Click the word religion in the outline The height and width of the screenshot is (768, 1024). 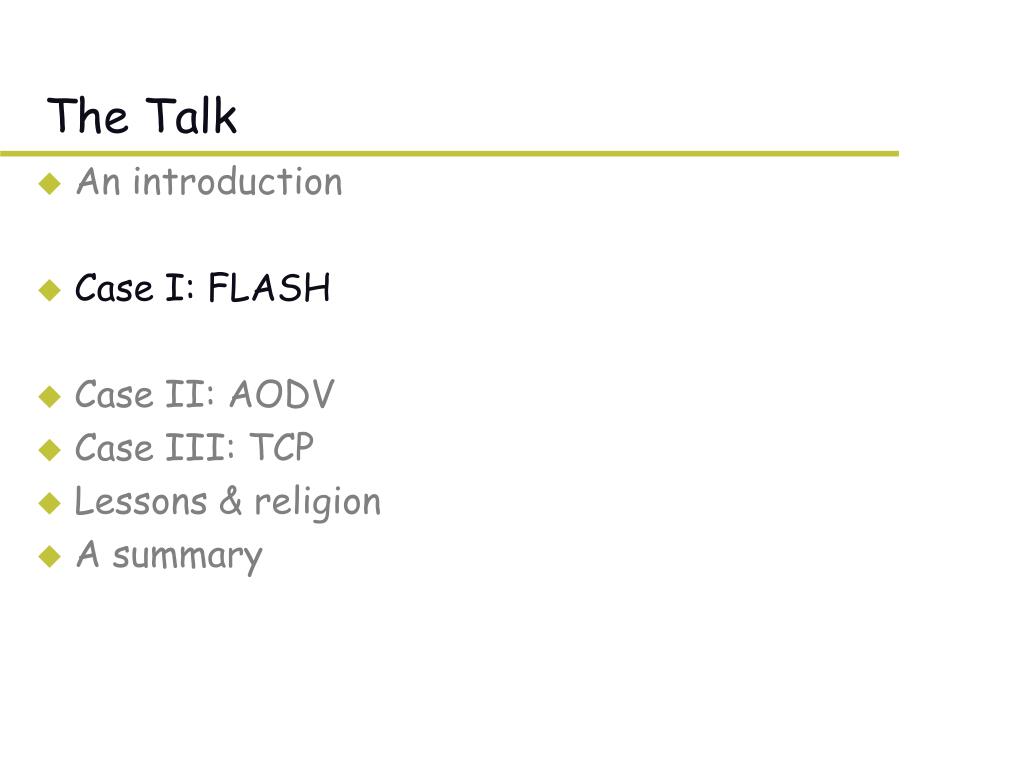pyautogui.click(x=317, y=504)
